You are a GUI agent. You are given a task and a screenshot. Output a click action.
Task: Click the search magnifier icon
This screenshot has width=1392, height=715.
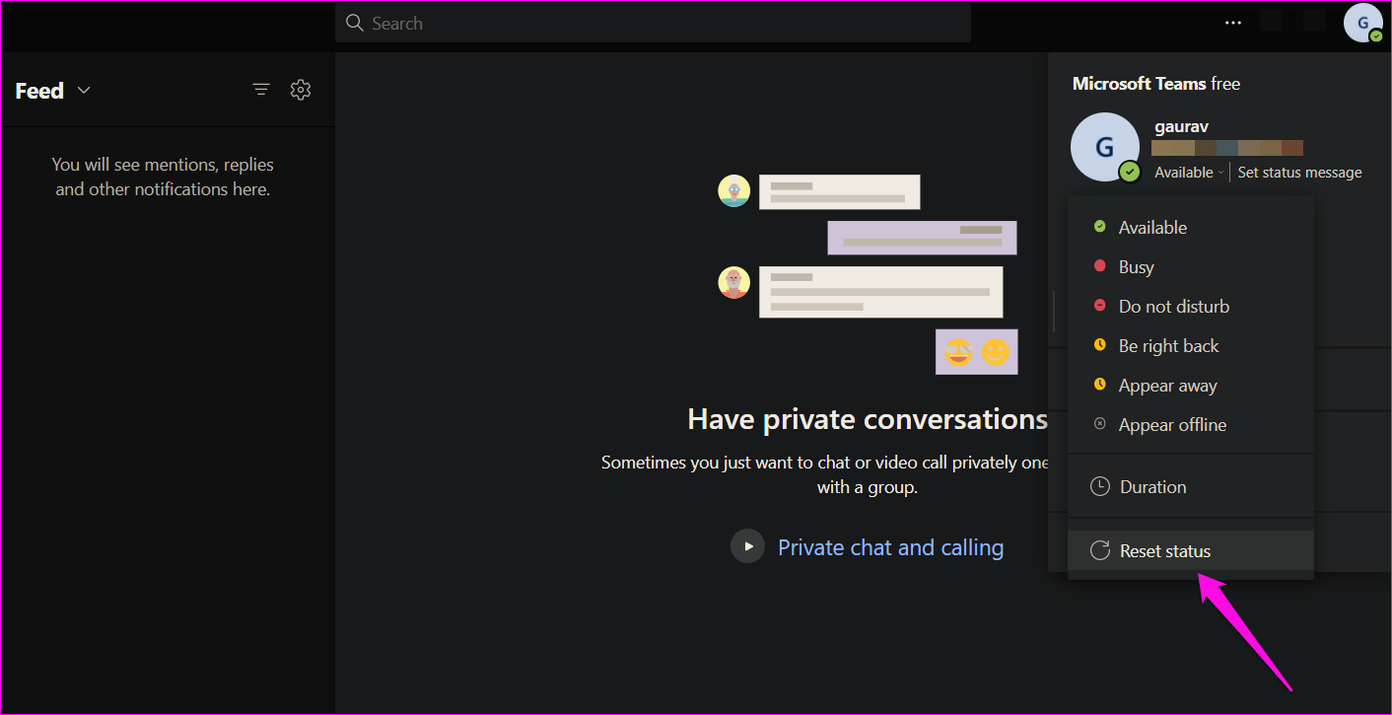click(354, 23)
